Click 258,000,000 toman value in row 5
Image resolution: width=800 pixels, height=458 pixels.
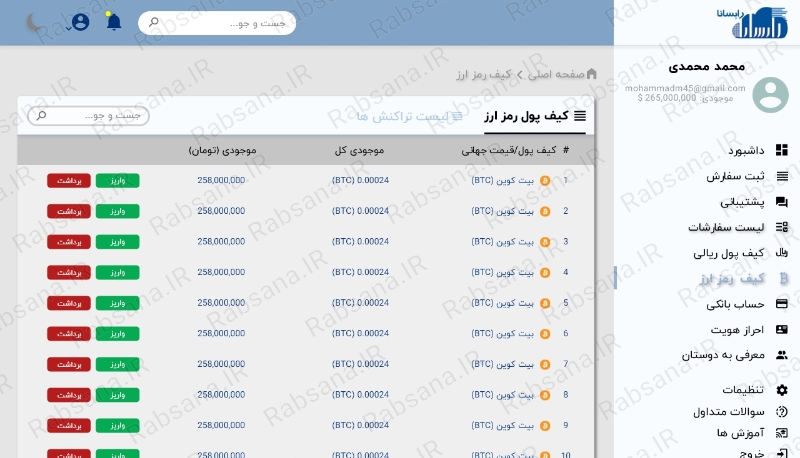pyautogui.click(x=221, y=303)
